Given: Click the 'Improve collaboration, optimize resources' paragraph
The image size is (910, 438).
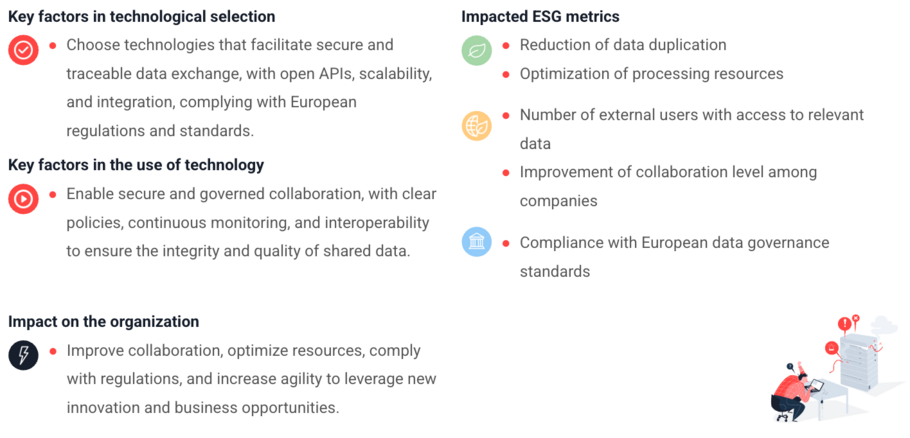Looking at the screenshot, I should 251,379.
